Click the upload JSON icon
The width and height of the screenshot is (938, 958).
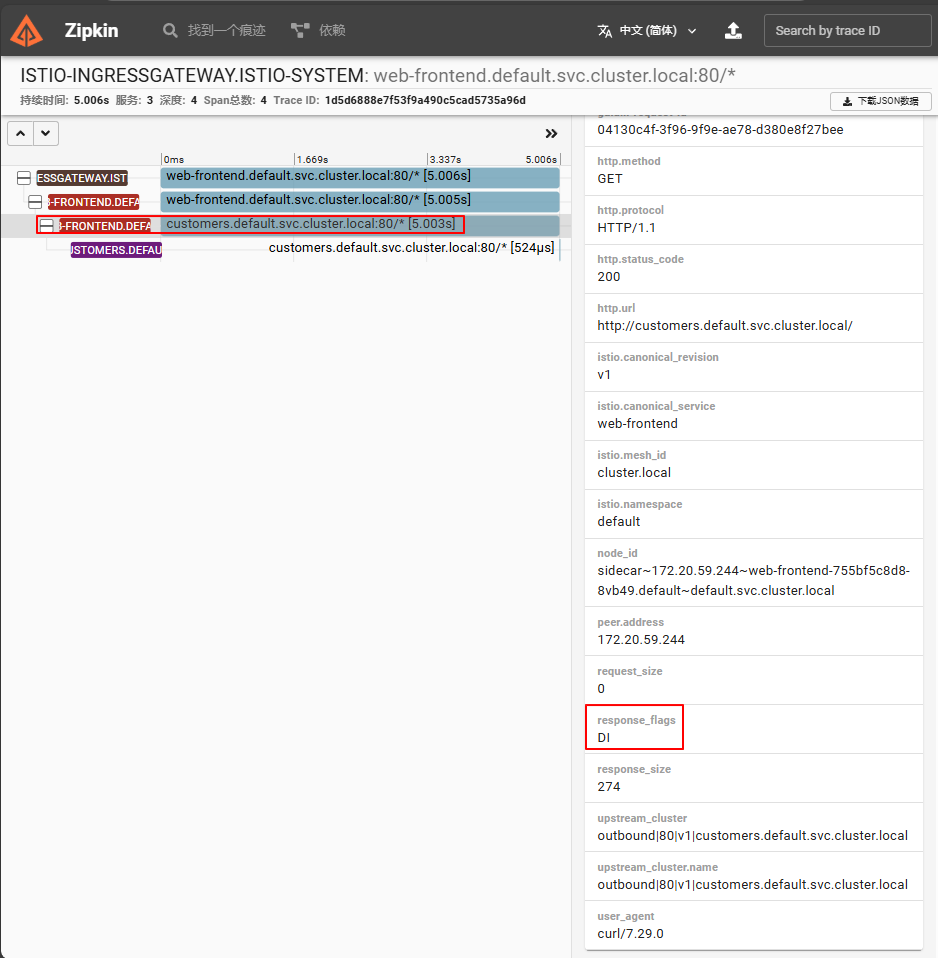pyautogui.click(x=733, y=31)
